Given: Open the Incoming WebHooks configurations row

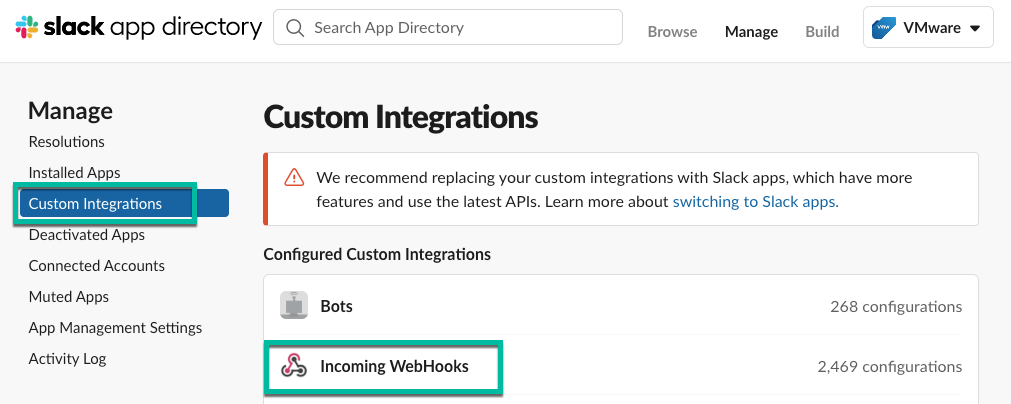Looking at the screenshot, I should [x=620, y=367].
